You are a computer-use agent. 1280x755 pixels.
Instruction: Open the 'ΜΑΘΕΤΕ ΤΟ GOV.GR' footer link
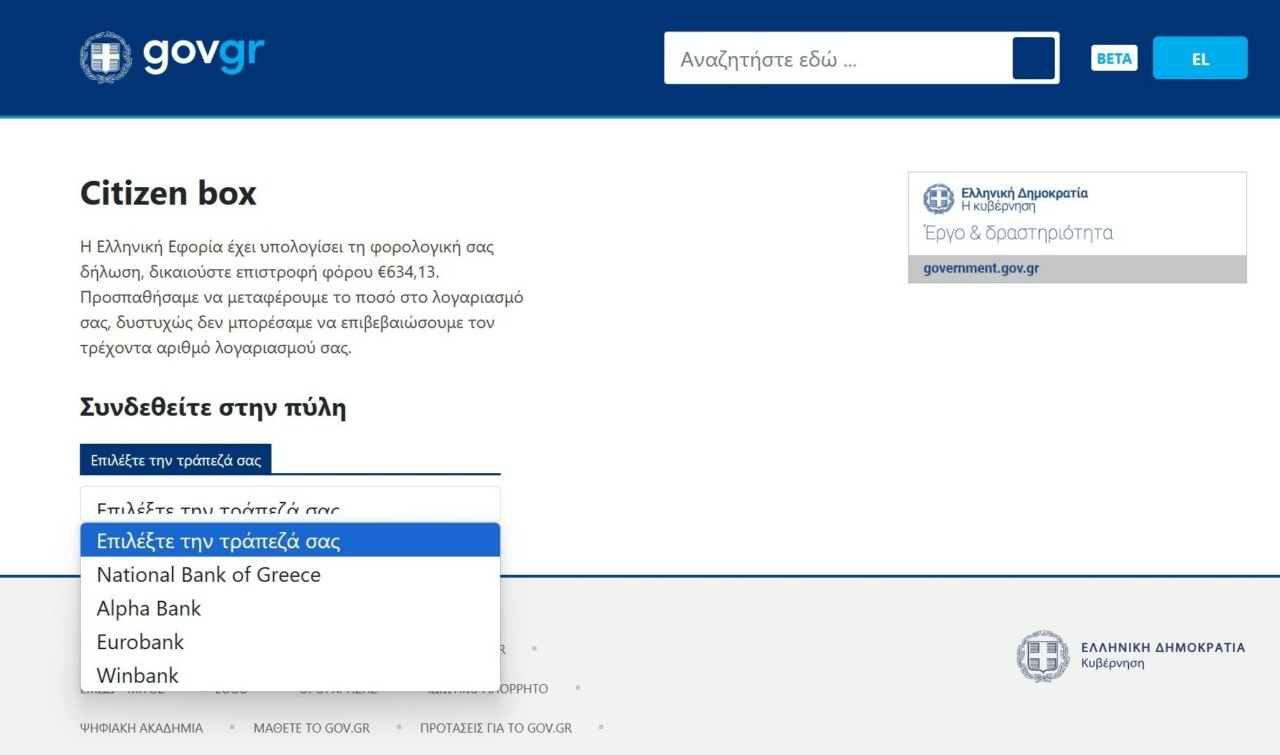click(x=311, y=728)
